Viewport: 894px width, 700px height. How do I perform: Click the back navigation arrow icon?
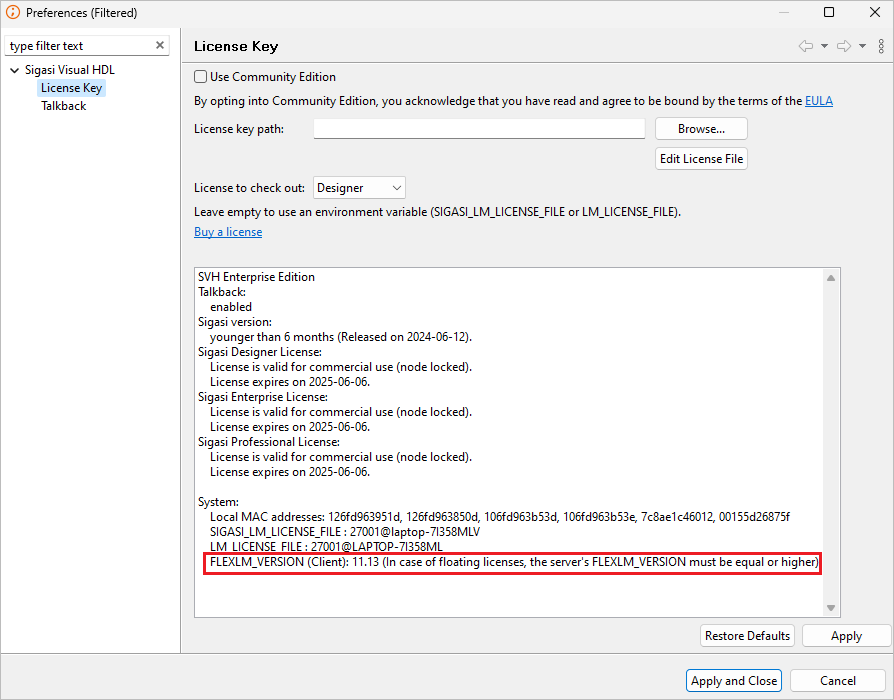point(806,46)
